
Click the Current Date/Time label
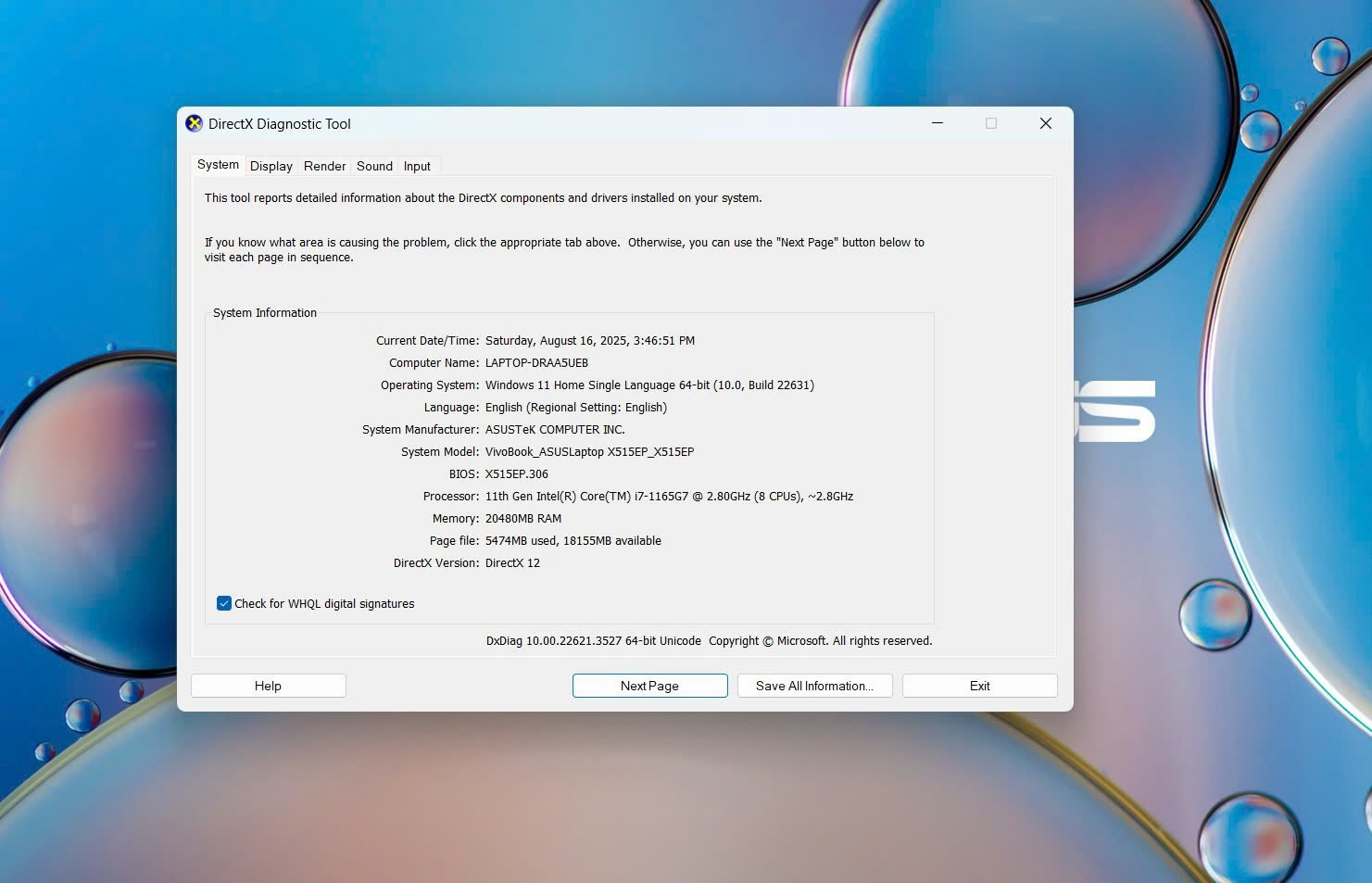point(427,341)
